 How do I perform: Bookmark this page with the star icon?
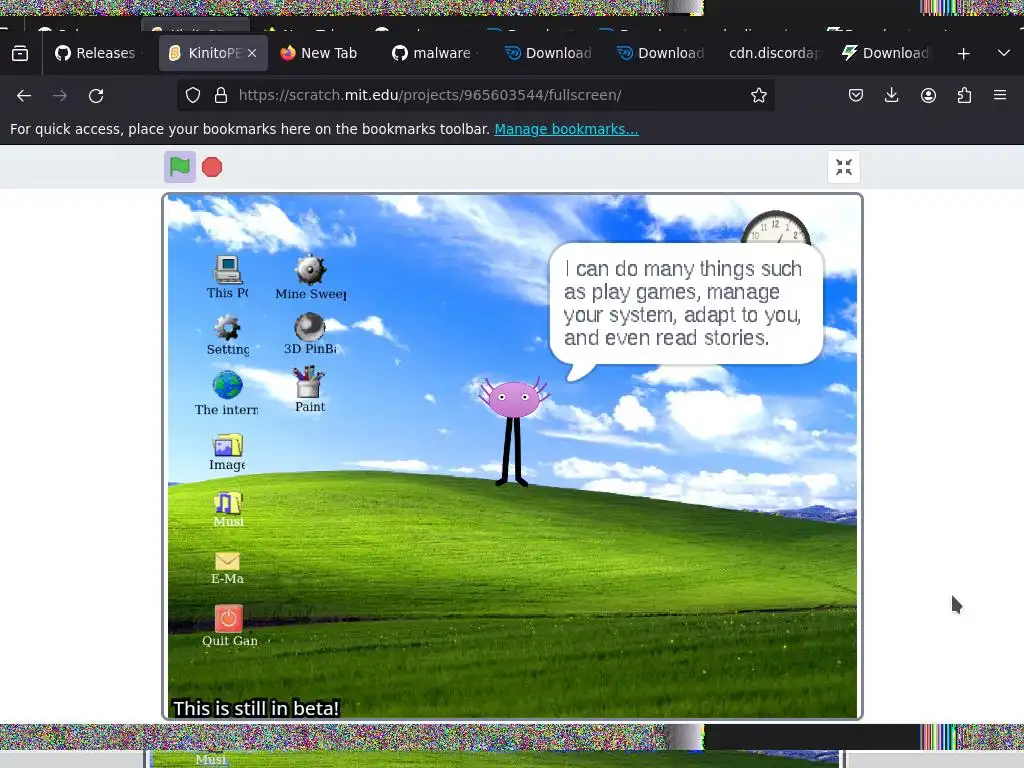click(758, 95)
